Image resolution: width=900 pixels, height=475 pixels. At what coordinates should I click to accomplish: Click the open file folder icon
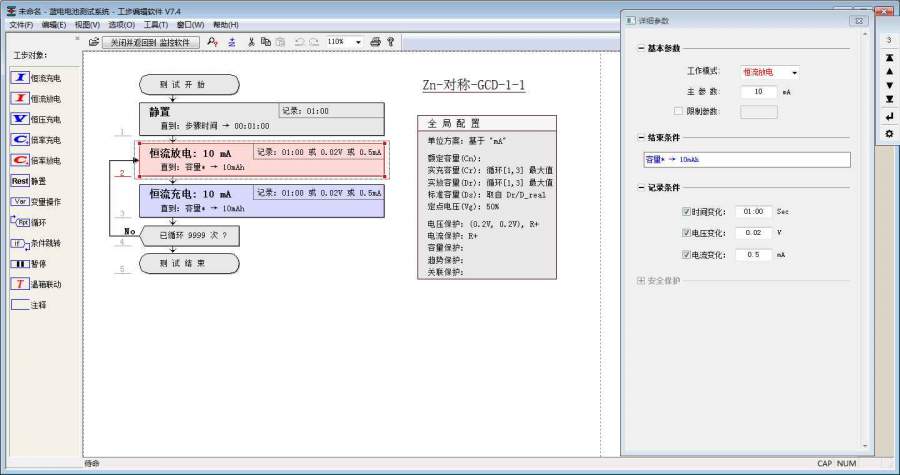[x=94, y=42]
